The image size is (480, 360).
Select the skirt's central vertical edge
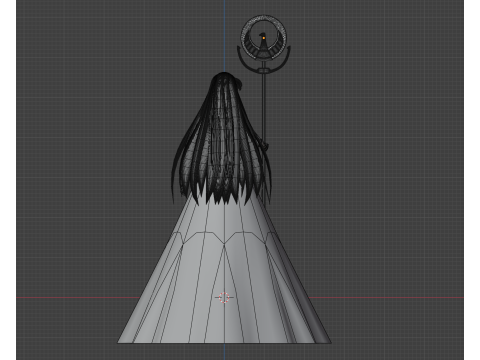point(224,273)
